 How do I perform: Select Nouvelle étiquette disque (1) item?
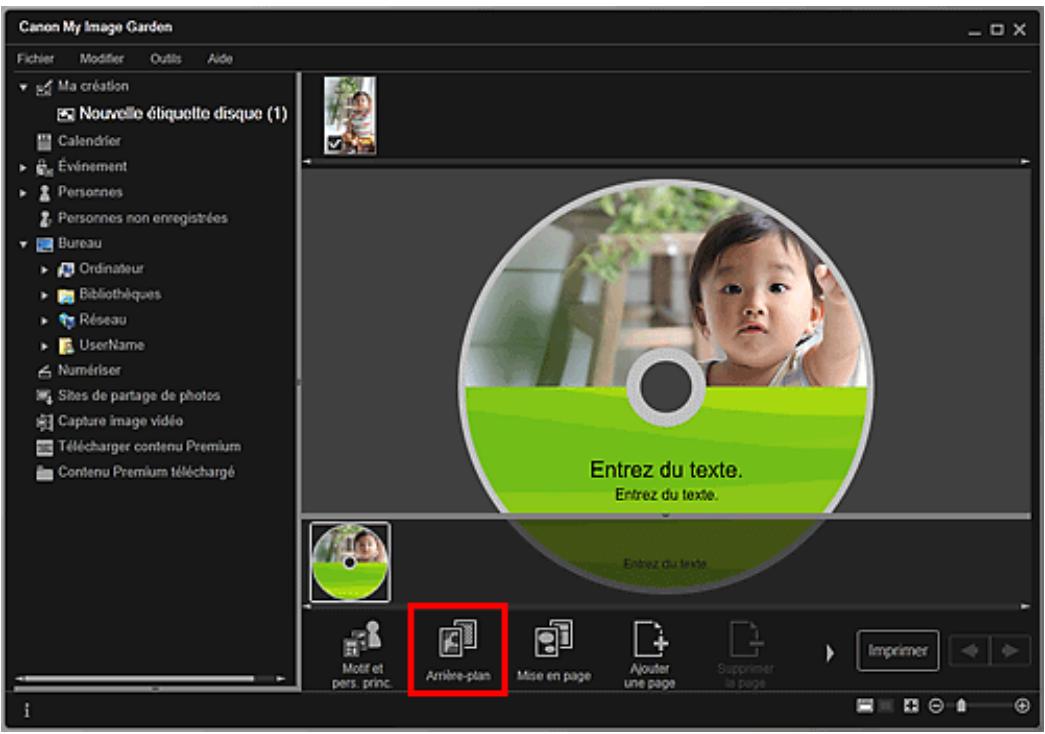190,113
